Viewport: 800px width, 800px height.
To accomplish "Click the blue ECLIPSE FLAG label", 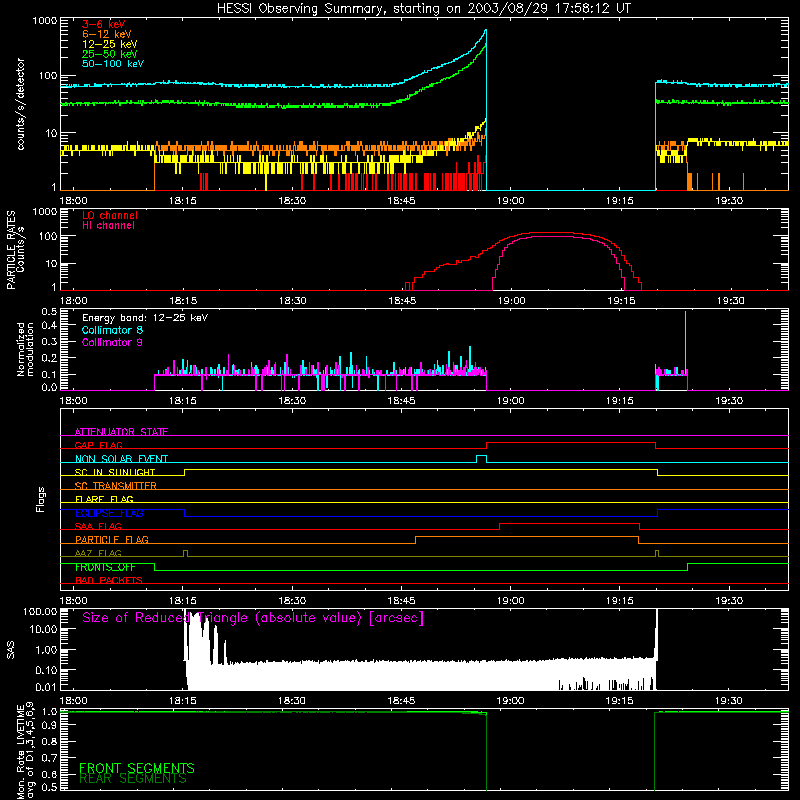I will point(109,513).
